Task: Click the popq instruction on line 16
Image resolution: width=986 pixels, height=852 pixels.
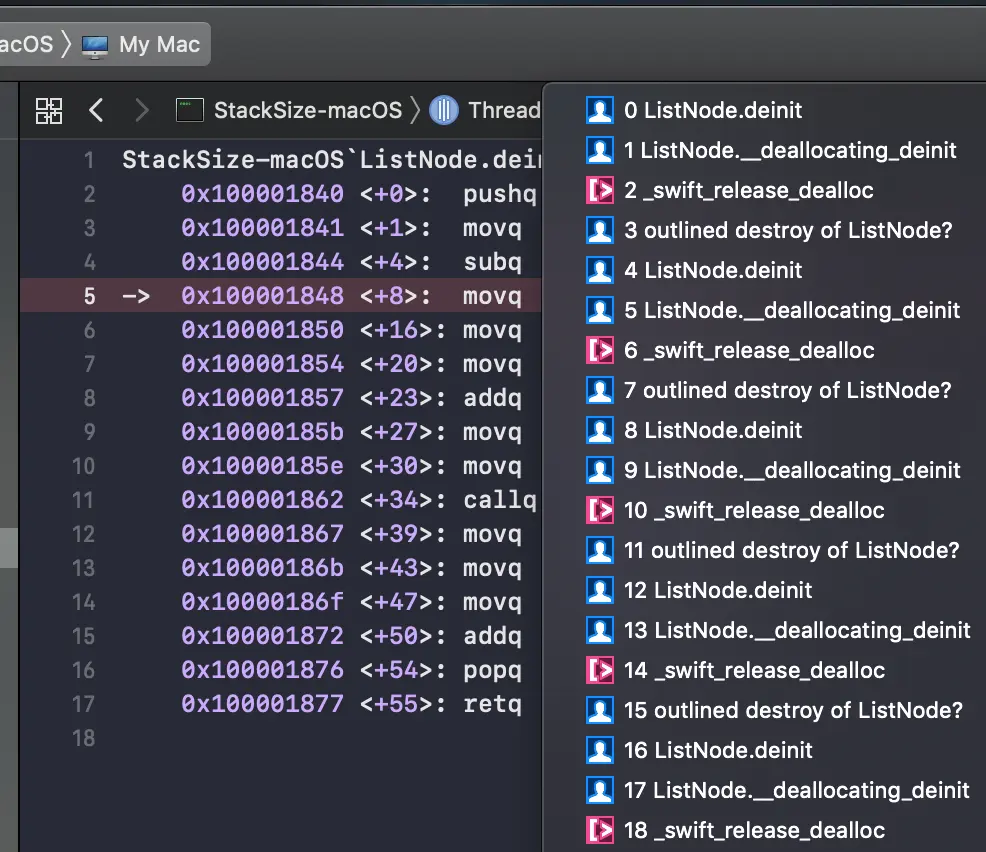Action: (492, 671)
